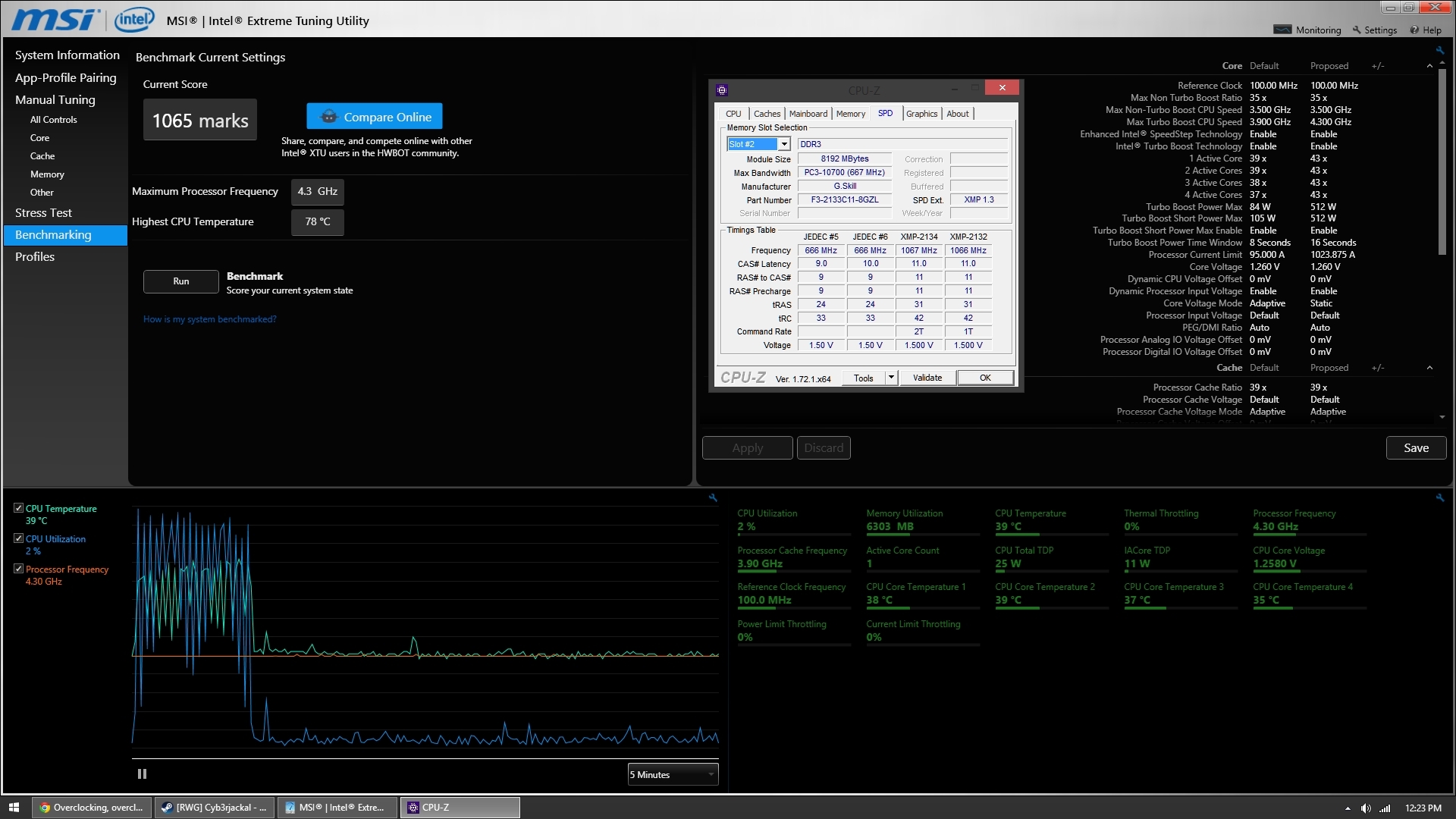1456x819 pixels.
Task: Select Core under Manual Tuning
Action: pos(39,138)
